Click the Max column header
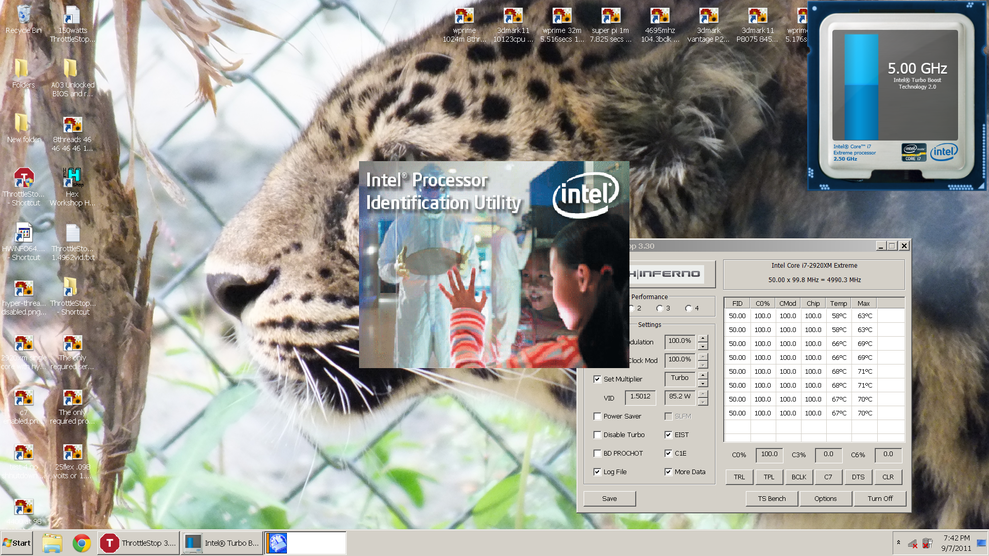This screenshot has height=556, width=989. point(863,303)
